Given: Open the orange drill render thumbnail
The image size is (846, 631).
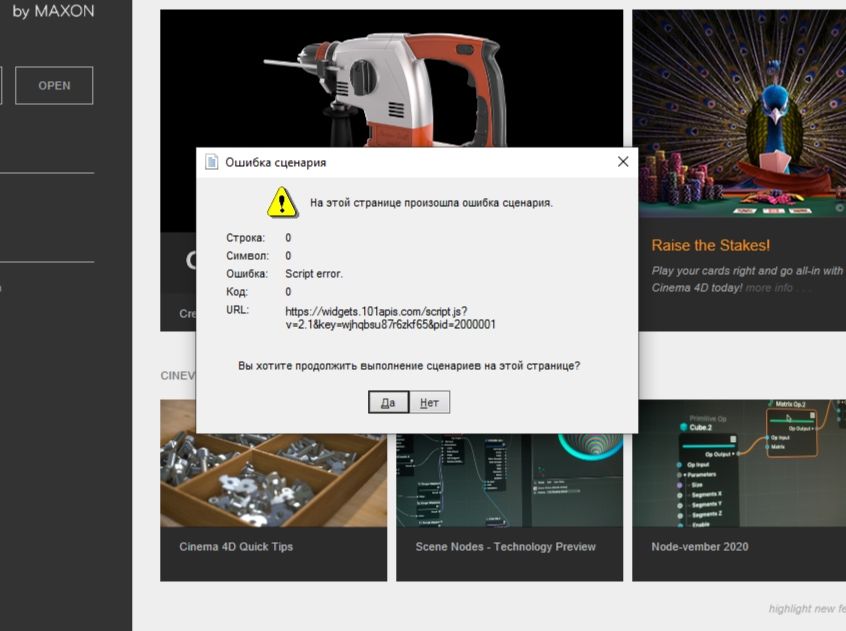Looking at the screenshot, I should (391, 78).
